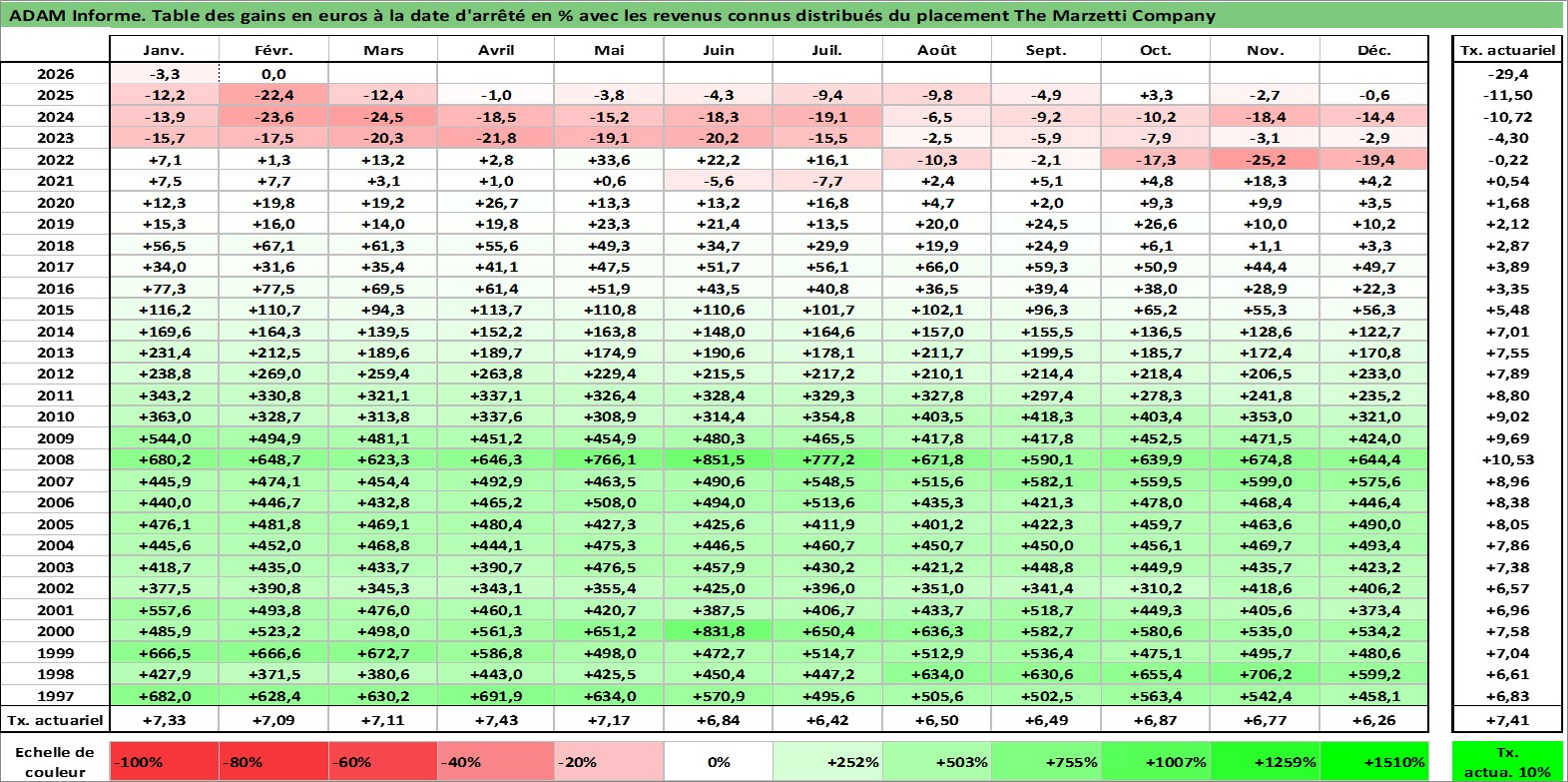
Task: Click the -20% color scale swatch
Action: coord(609,761)
